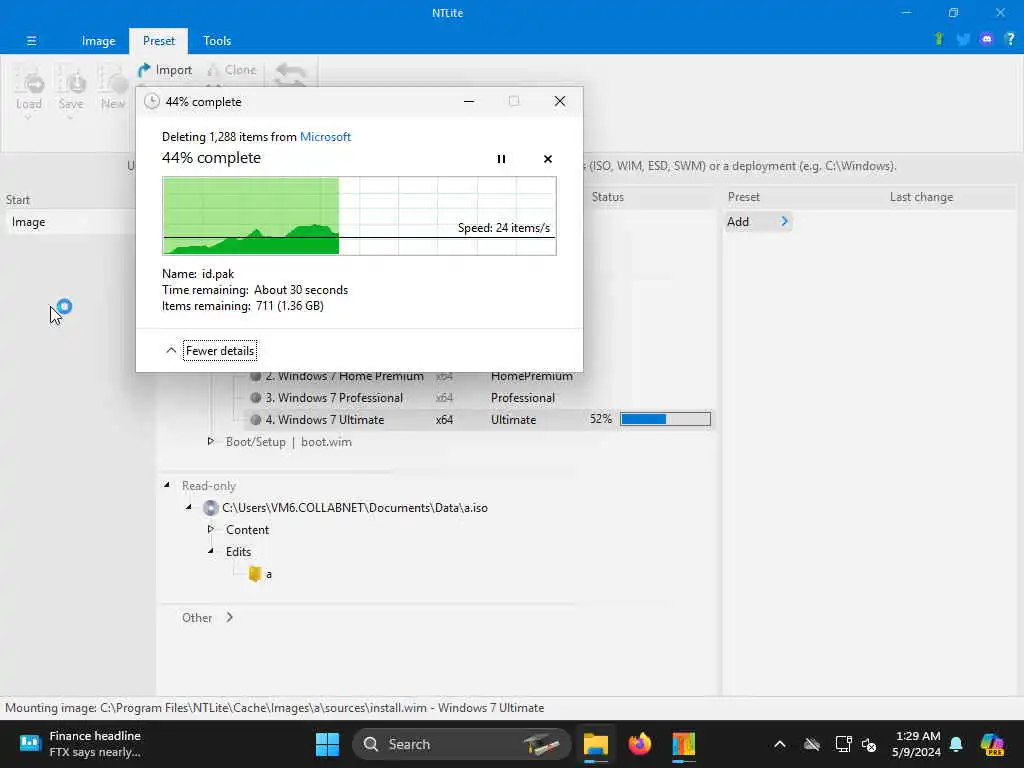The width and height of the screenshot is (1024, 768).
Task: Click the HomePremium flag cell
Action: click(x=532, y=376)
